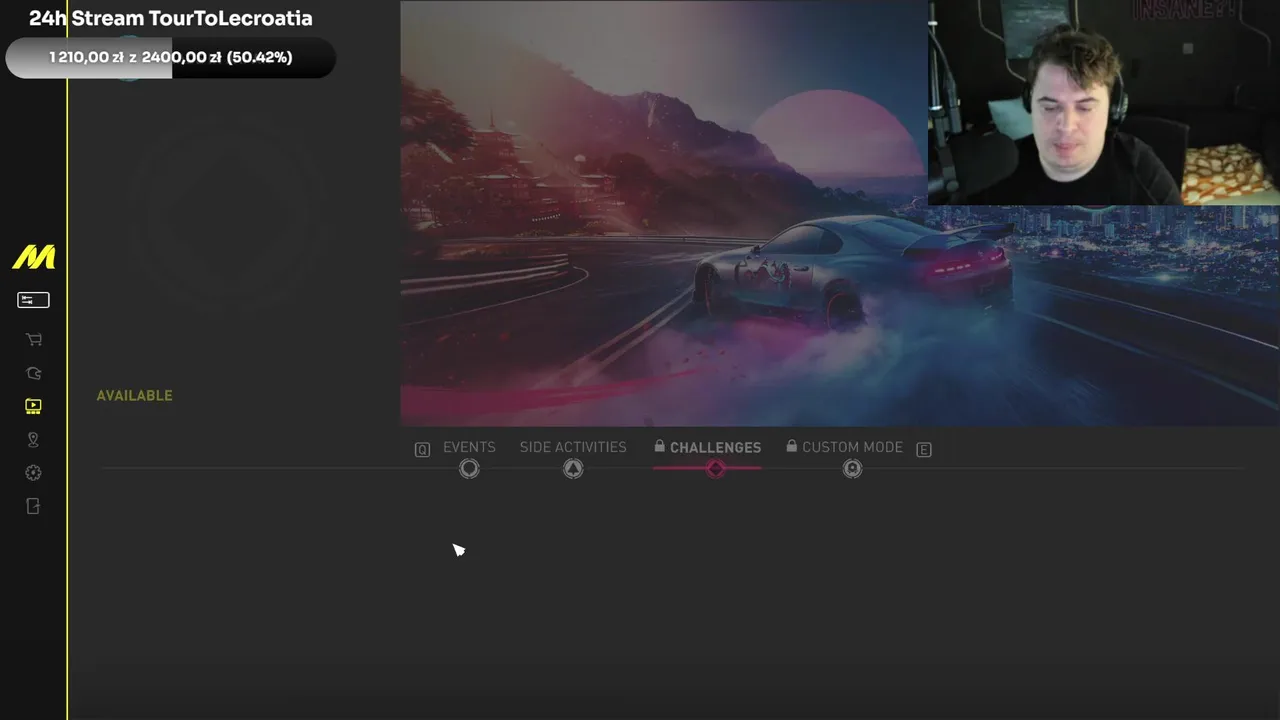Click the E key next-tab prompt
This screenshot has height=720, width=1280.
coord(924,450)
